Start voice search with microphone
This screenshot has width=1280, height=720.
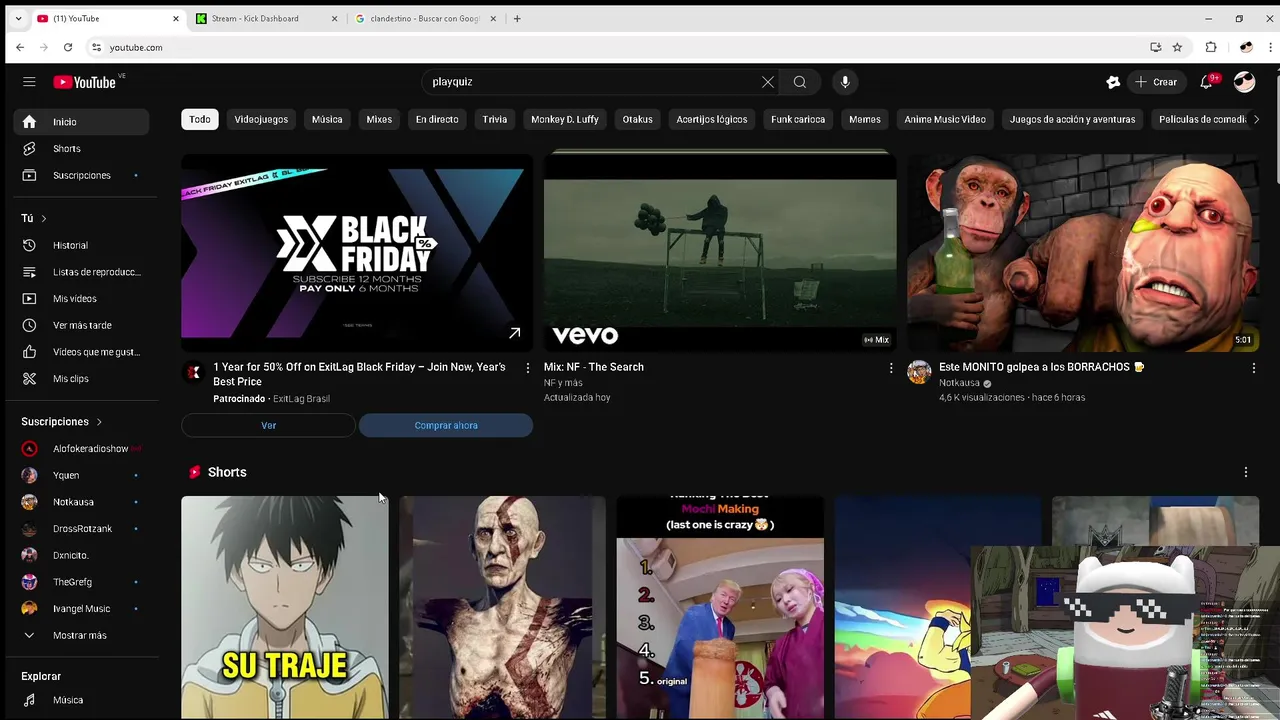pos(845,82)
